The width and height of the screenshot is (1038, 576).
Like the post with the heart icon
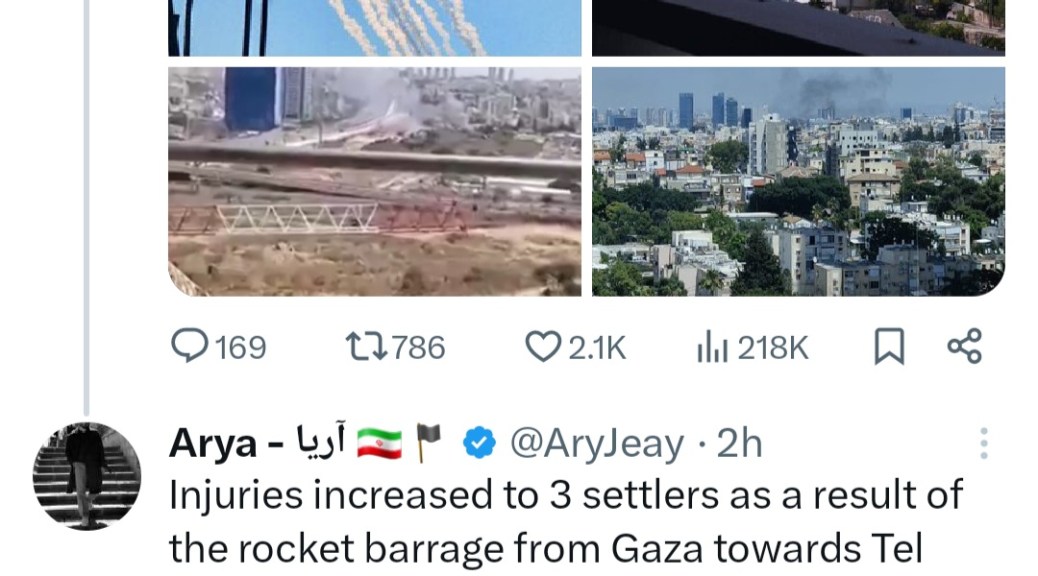click(x=543, y=347)
